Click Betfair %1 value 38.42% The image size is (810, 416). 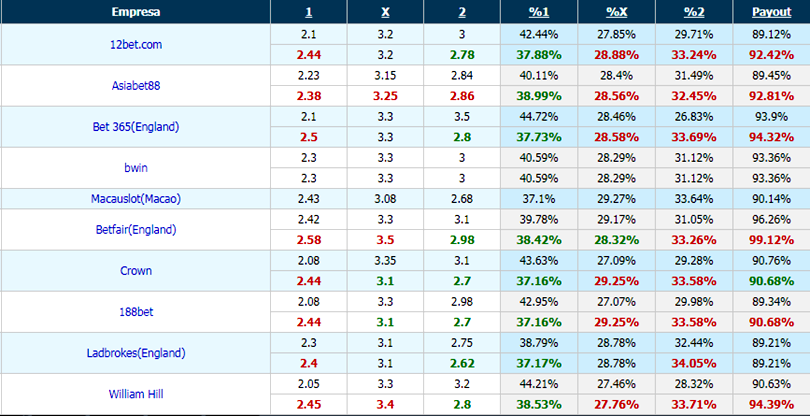(x=539, y=240)
